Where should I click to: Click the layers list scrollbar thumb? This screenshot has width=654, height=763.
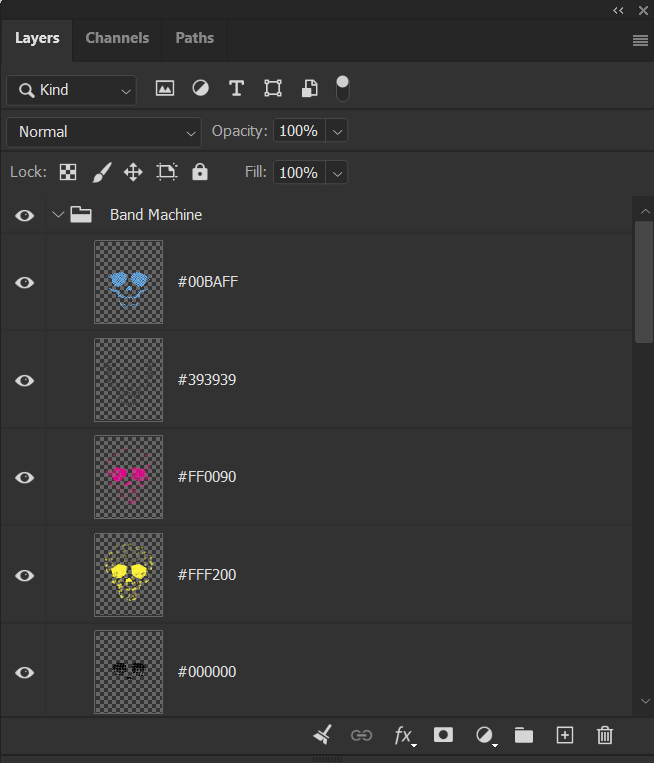(643, 282)
